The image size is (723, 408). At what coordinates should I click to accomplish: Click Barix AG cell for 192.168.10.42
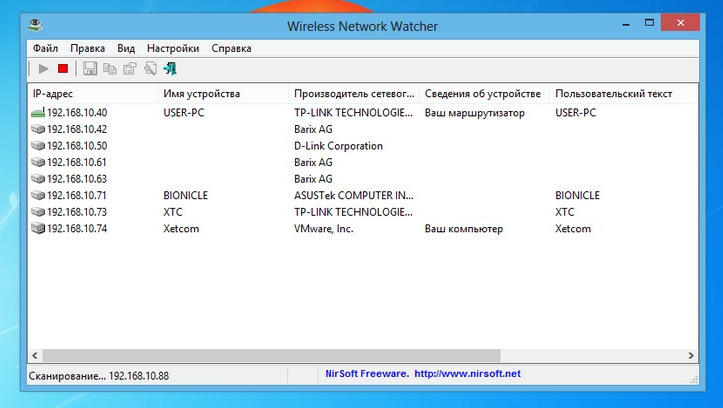313,130
